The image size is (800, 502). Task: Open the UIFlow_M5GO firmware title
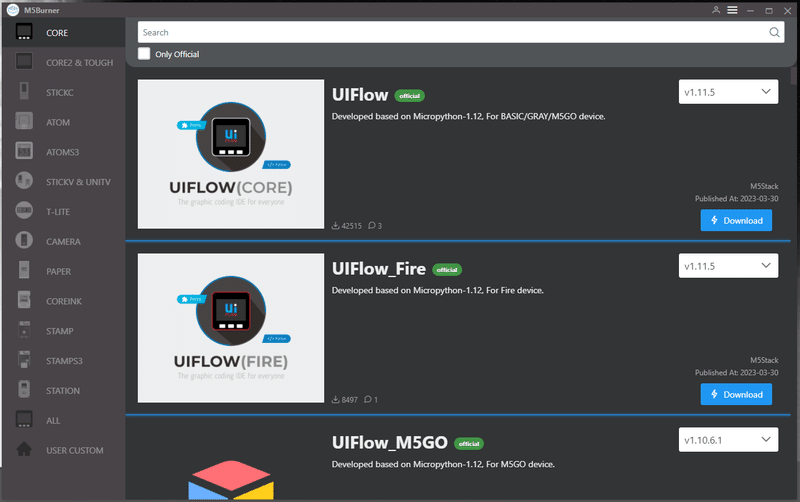click(x=389, y=443)
